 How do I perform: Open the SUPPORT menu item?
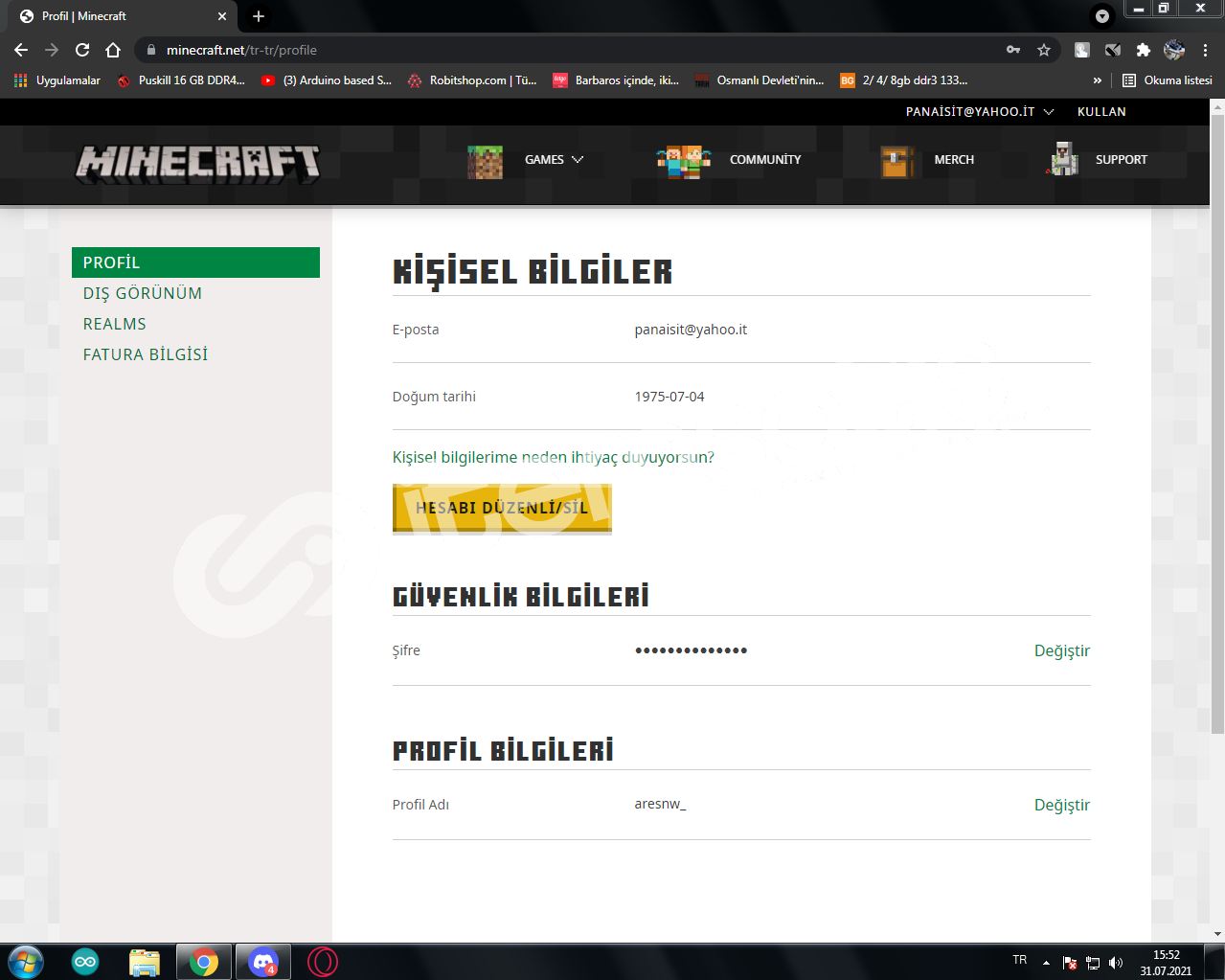[1122, 160]
